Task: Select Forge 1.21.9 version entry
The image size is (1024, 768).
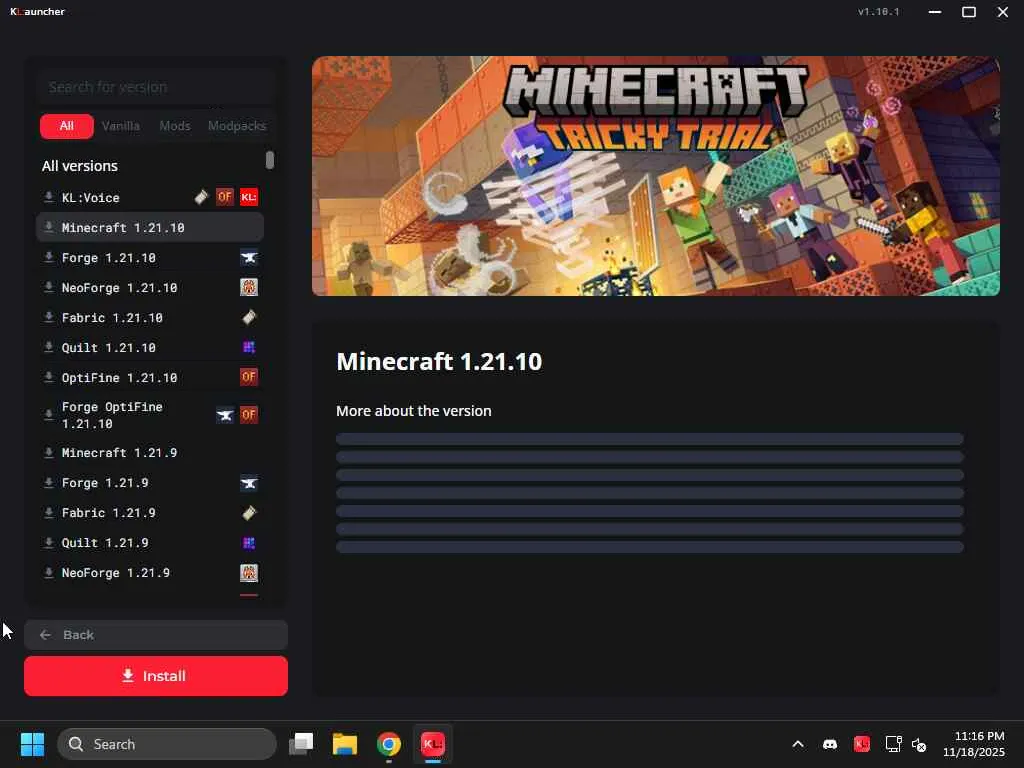Action: pos(150,483)
